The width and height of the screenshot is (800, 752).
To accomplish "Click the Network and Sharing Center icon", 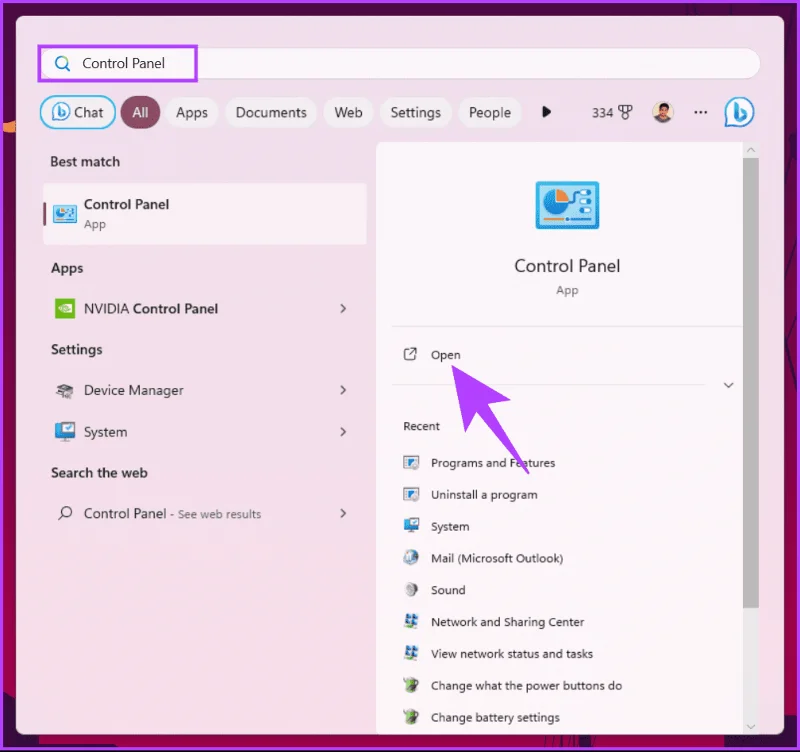I will 411,621.
